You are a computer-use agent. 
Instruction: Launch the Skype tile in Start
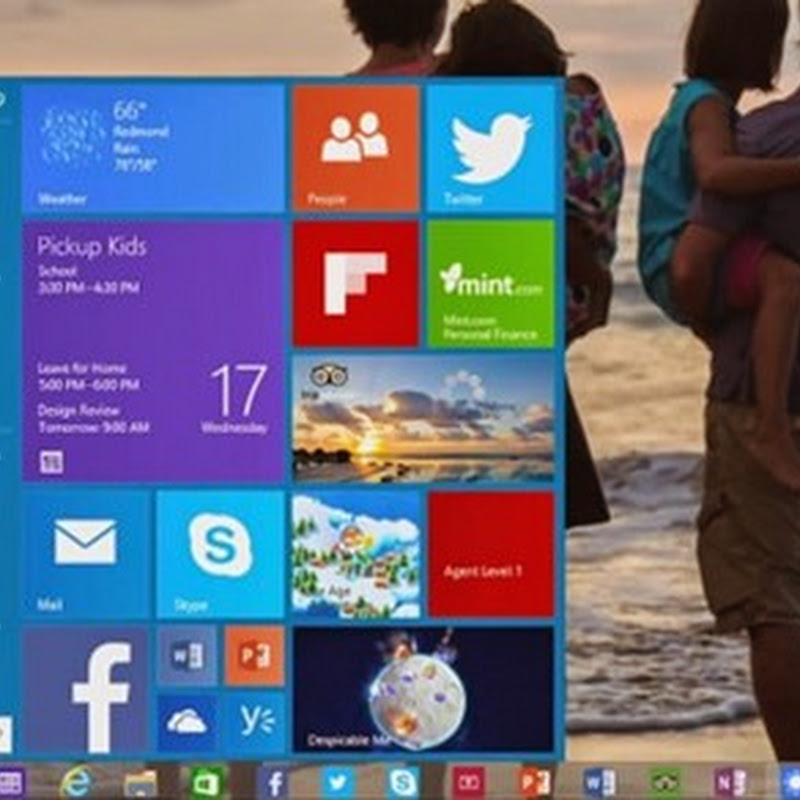[x=220, y=553]
